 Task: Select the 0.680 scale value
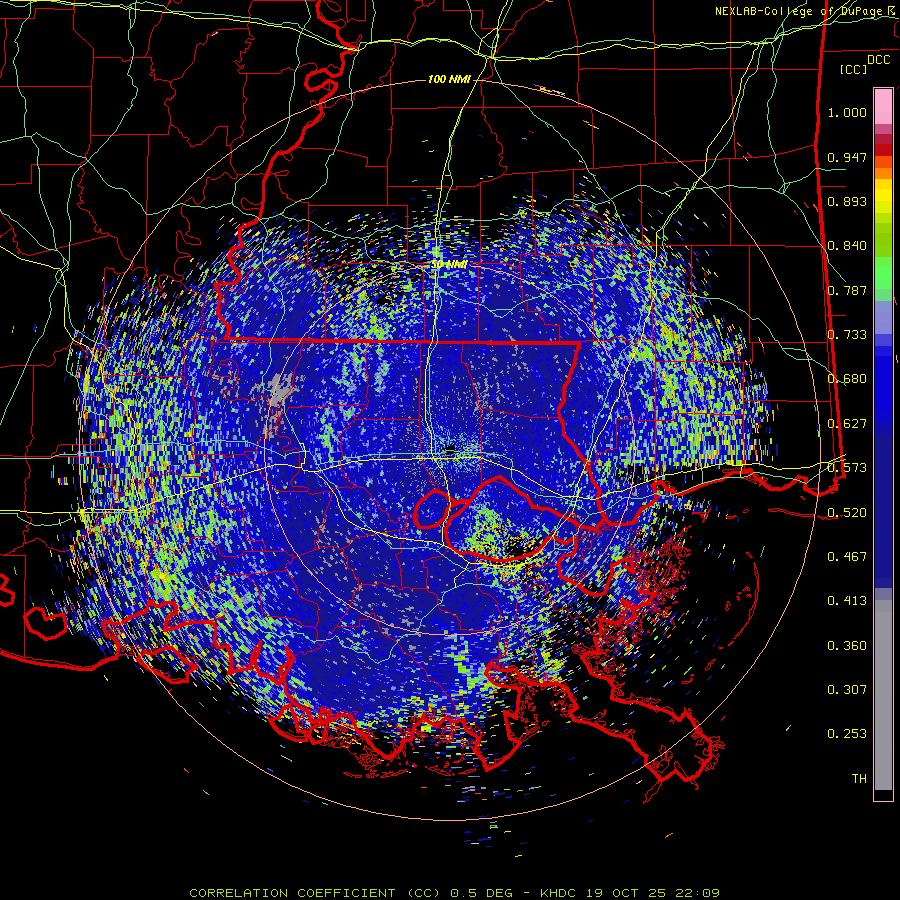pyautogui.click(x=847, y=379)
